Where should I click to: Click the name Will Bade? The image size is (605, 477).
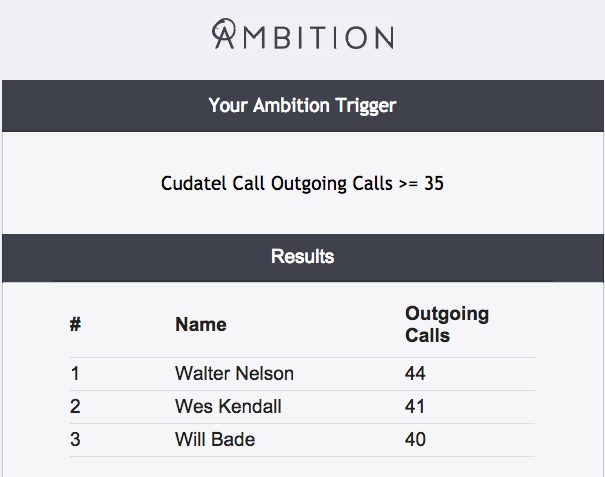tap(215, 440)
